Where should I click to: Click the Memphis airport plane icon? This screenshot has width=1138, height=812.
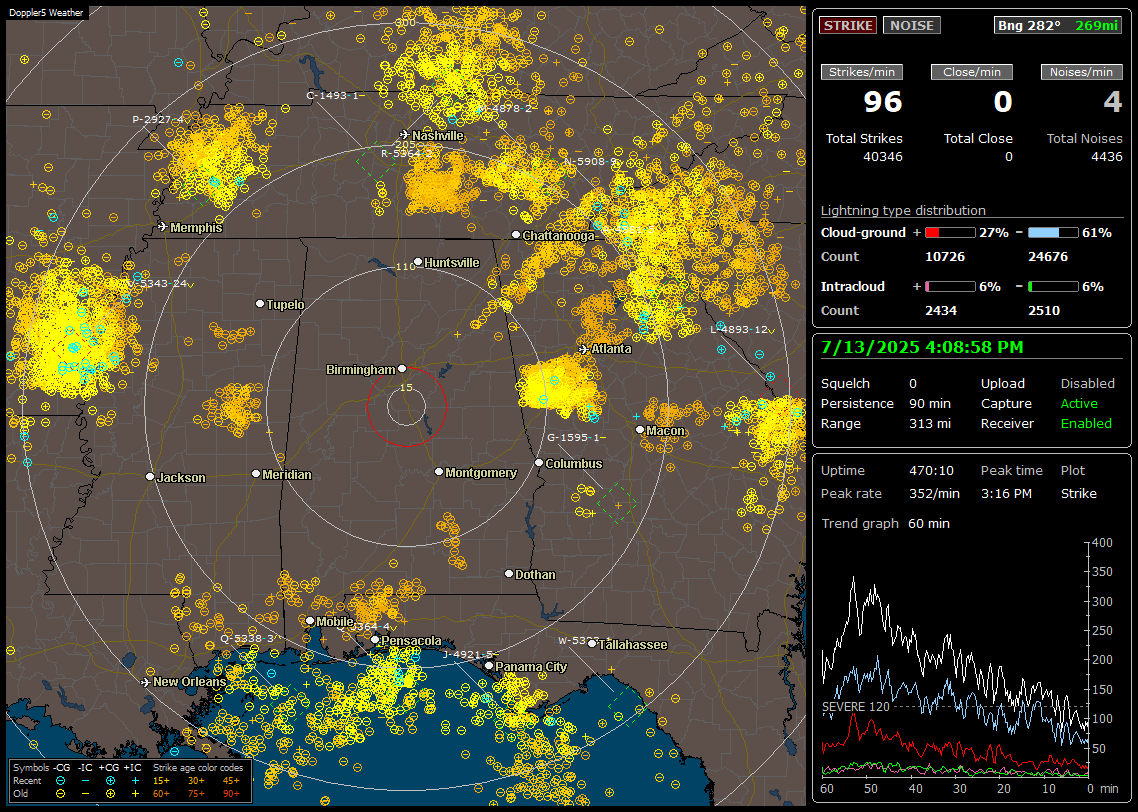tap(162, 227)
